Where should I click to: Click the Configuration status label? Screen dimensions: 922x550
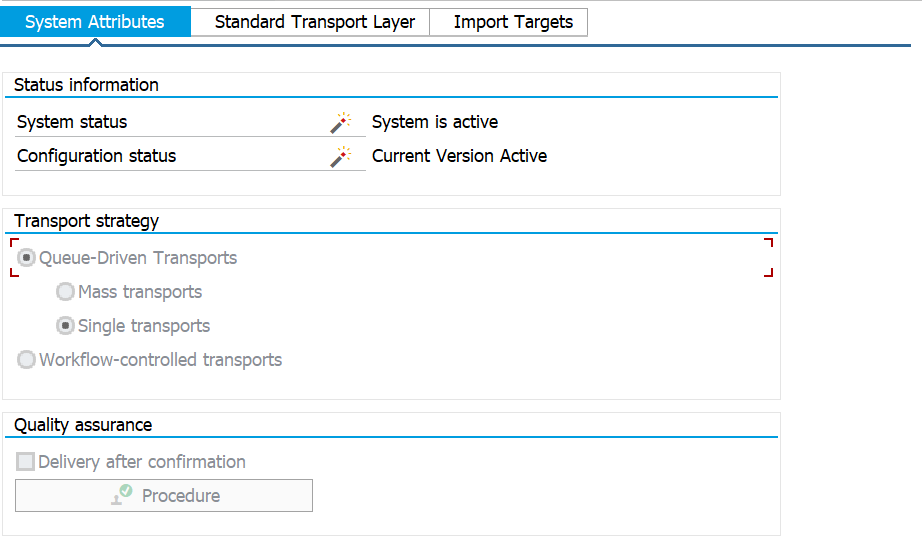(96, 156)
